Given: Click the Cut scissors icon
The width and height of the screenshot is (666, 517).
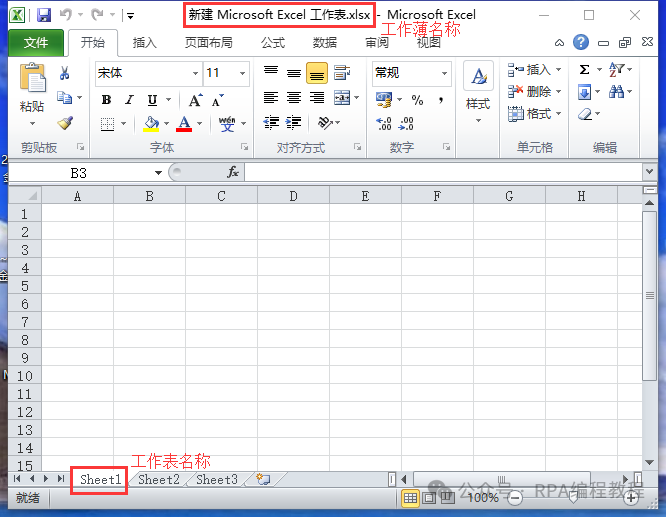Looking at the screenshot, I should tap(65, 73).
